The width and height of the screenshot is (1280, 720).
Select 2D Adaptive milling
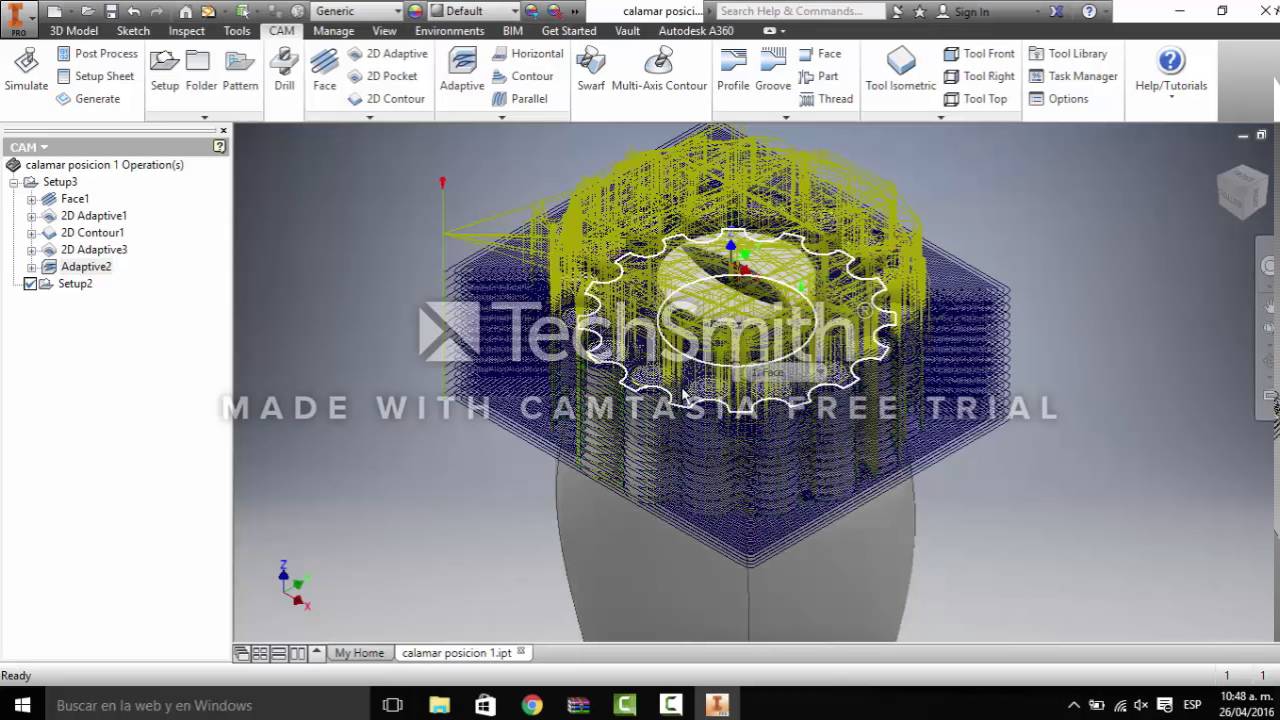click(388, 53)
